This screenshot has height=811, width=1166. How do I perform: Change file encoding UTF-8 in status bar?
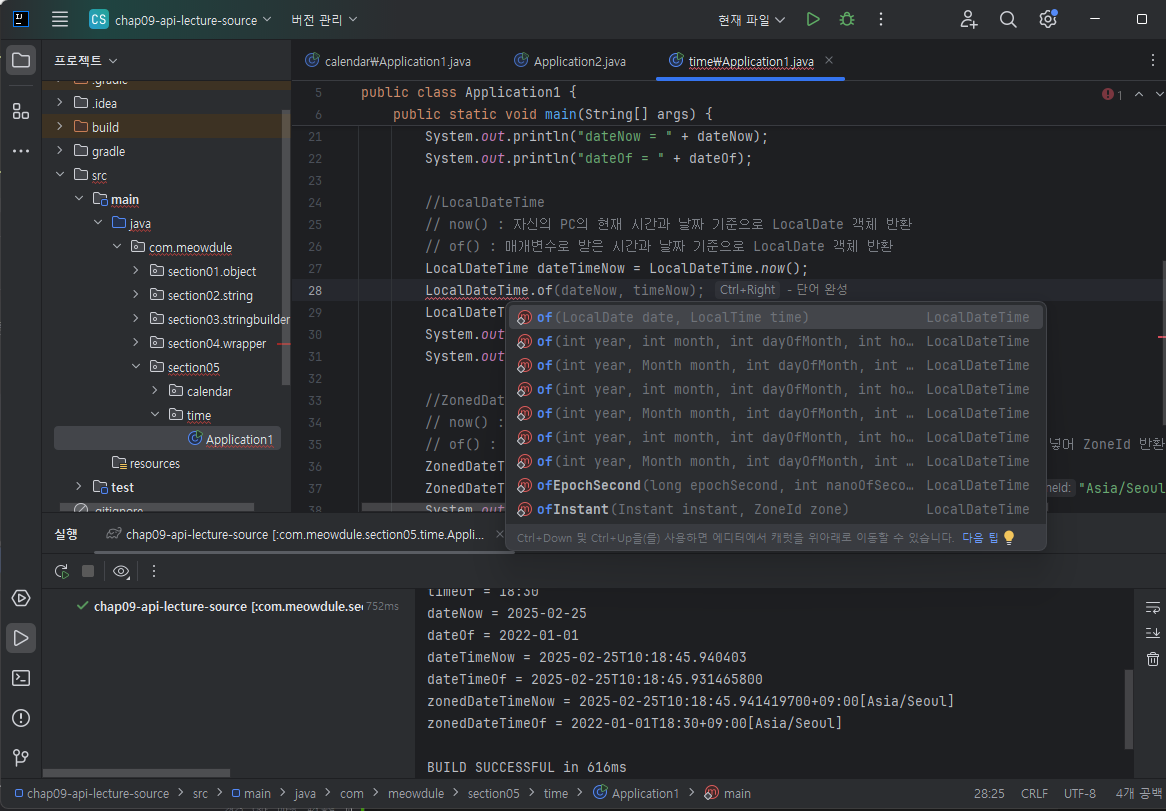[x=1080, y=793]
